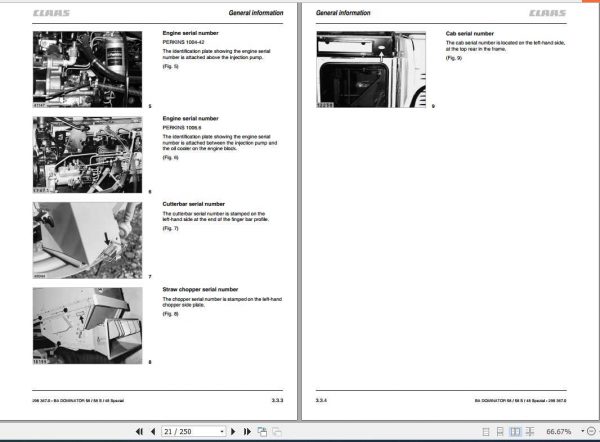The width and height of the screenshot is (600, 442).
Task: Click the '(Fig. 9)' reference text
Action: click(x=454, y=58)
